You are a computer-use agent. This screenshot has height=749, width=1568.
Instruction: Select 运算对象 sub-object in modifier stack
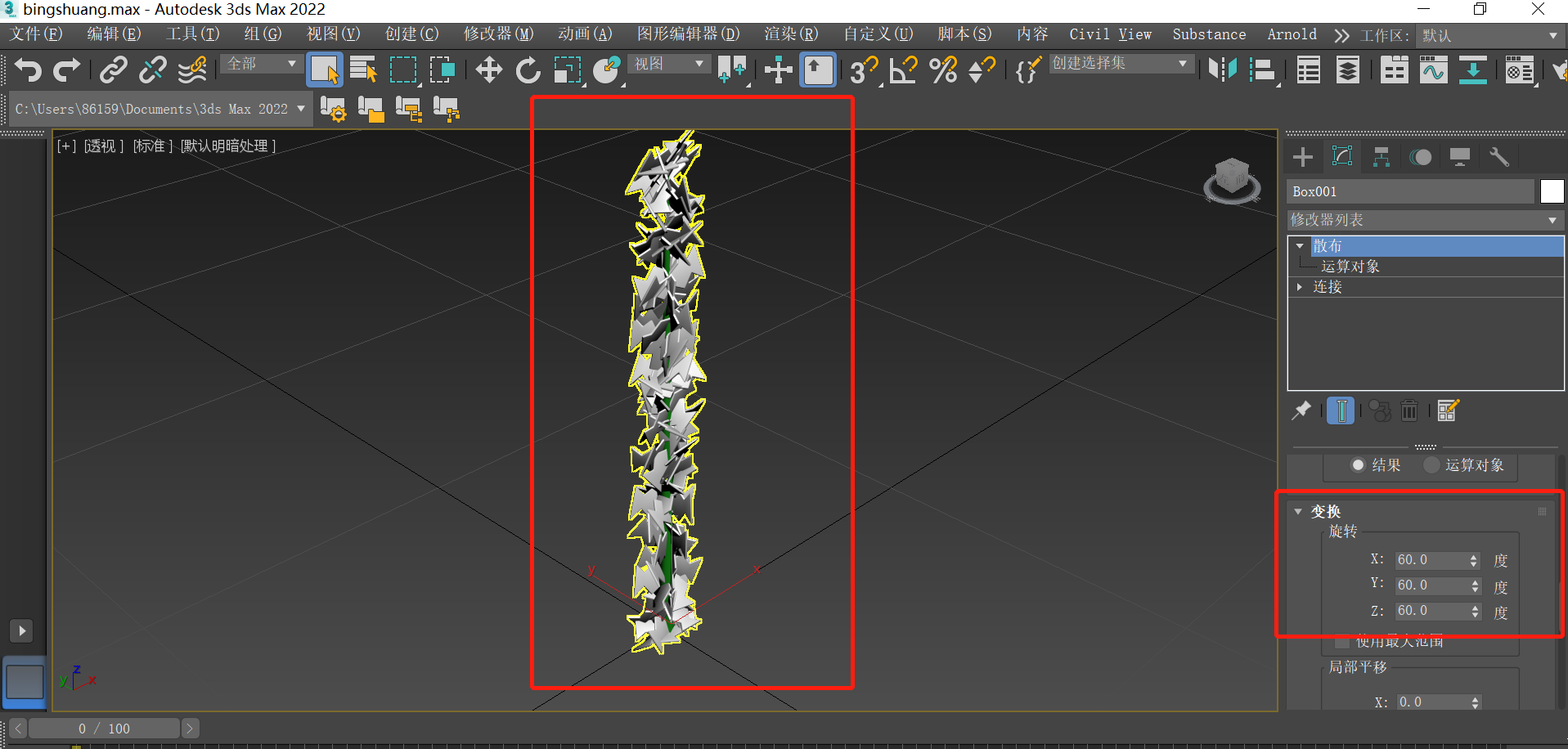(x=1350, y=267)
